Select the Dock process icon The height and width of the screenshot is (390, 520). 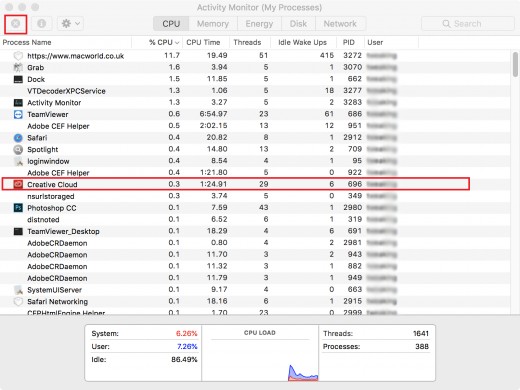(x=18, y=79)
